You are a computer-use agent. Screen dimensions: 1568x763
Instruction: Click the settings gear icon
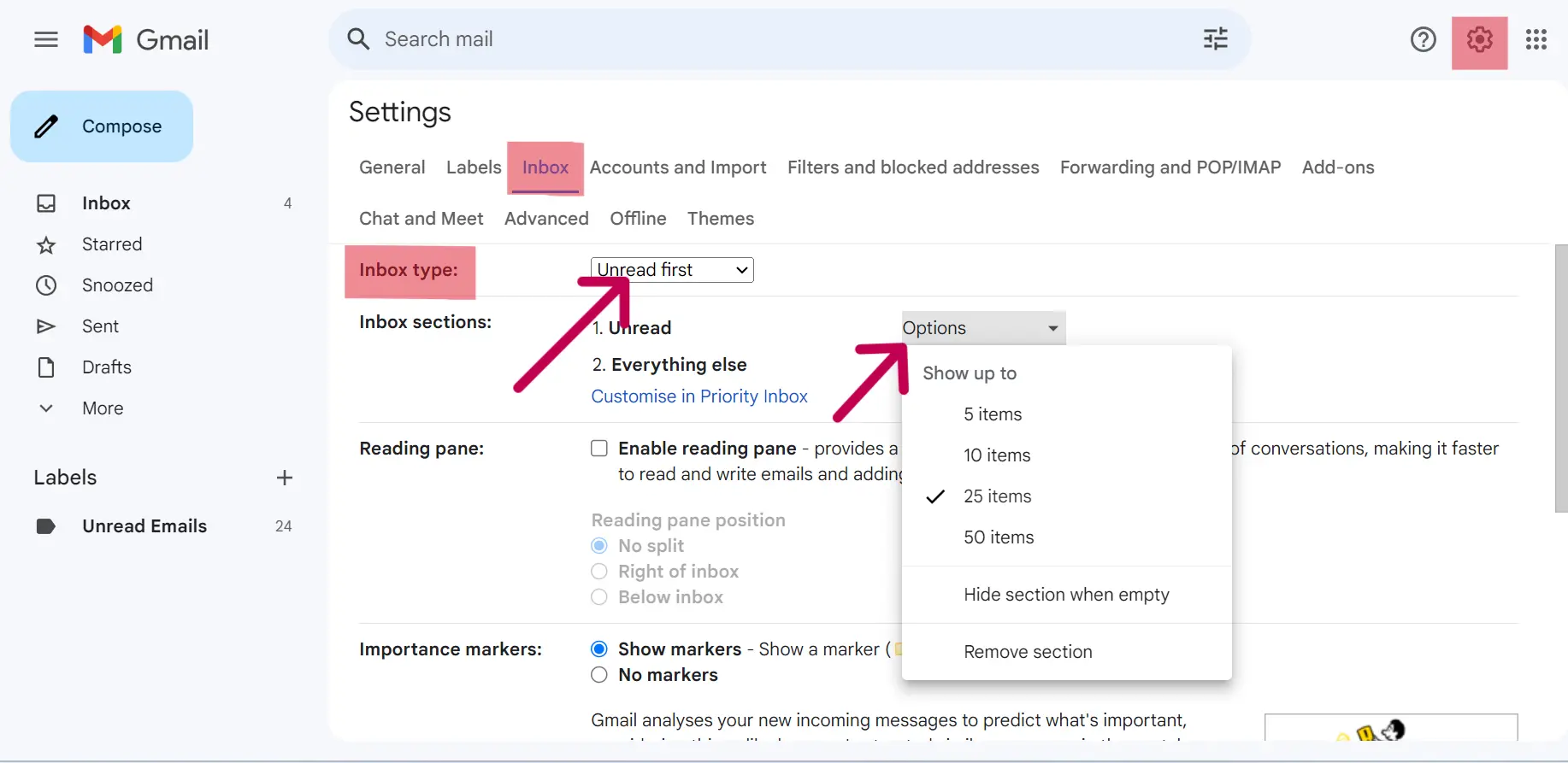1479,40
